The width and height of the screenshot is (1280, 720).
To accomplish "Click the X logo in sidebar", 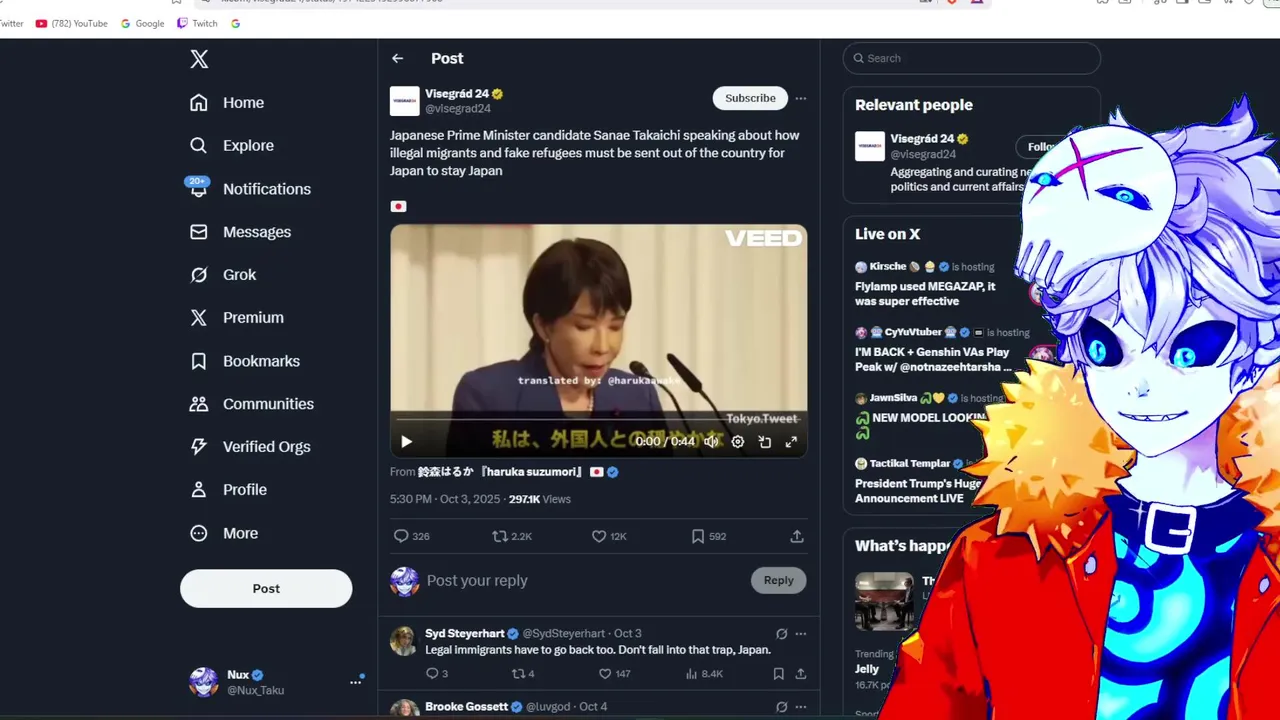I will [x=199, y=59].
